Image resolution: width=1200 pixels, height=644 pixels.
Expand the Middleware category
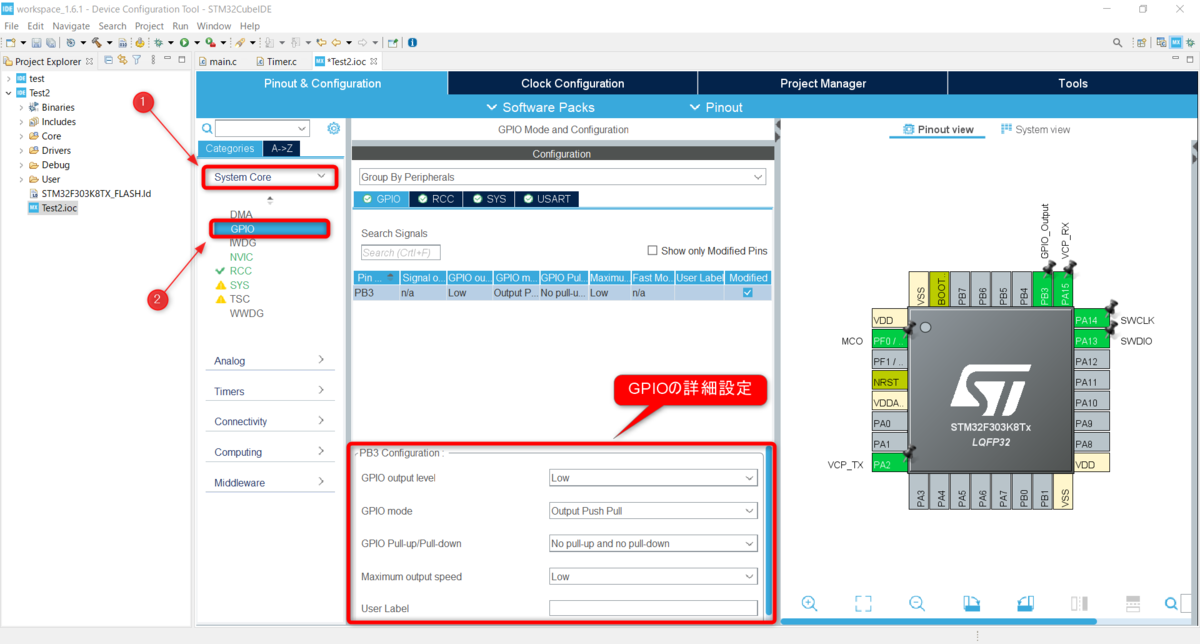click(269, 482)
